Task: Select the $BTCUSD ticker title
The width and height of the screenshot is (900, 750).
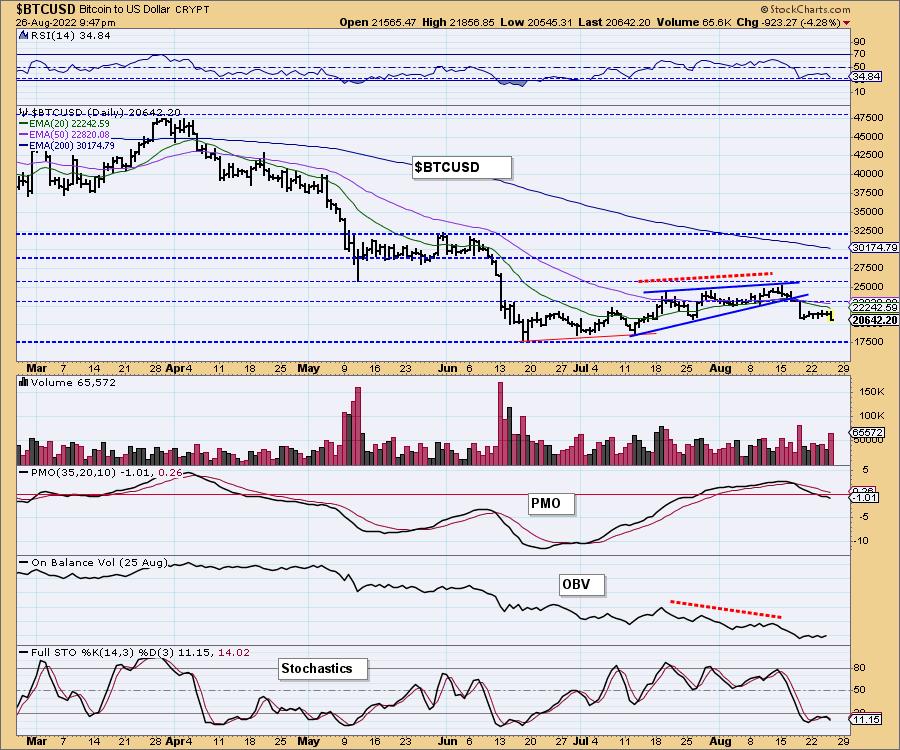Action: (46, 9)
